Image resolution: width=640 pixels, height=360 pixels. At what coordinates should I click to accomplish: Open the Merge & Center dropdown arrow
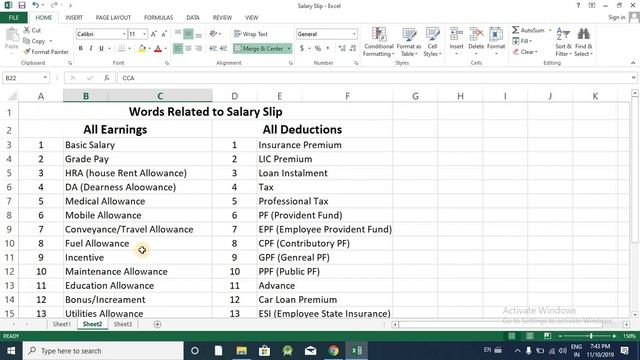(289, 49)
